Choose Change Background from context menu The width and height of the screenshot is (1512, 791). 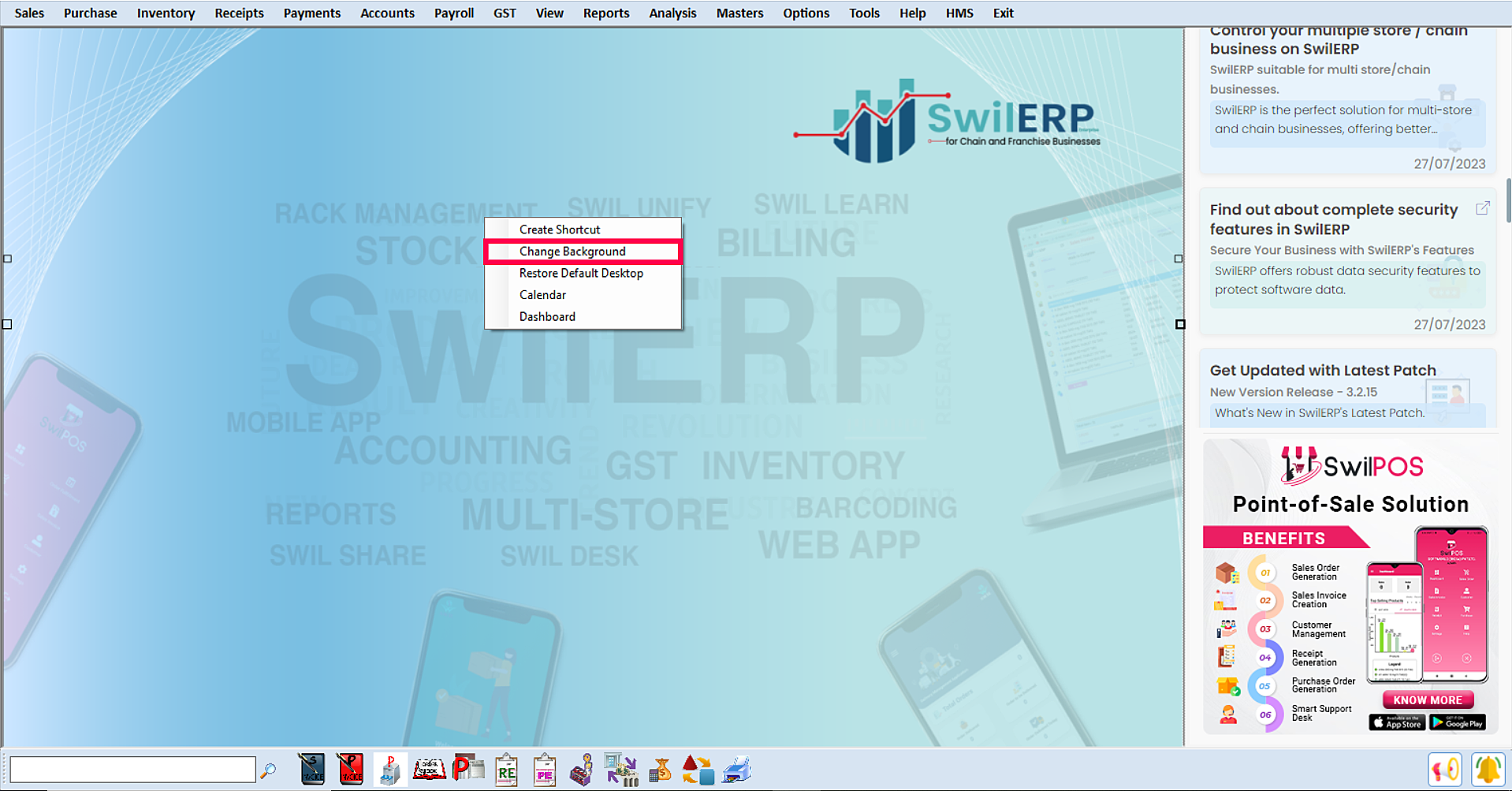[x=583, y=252]
